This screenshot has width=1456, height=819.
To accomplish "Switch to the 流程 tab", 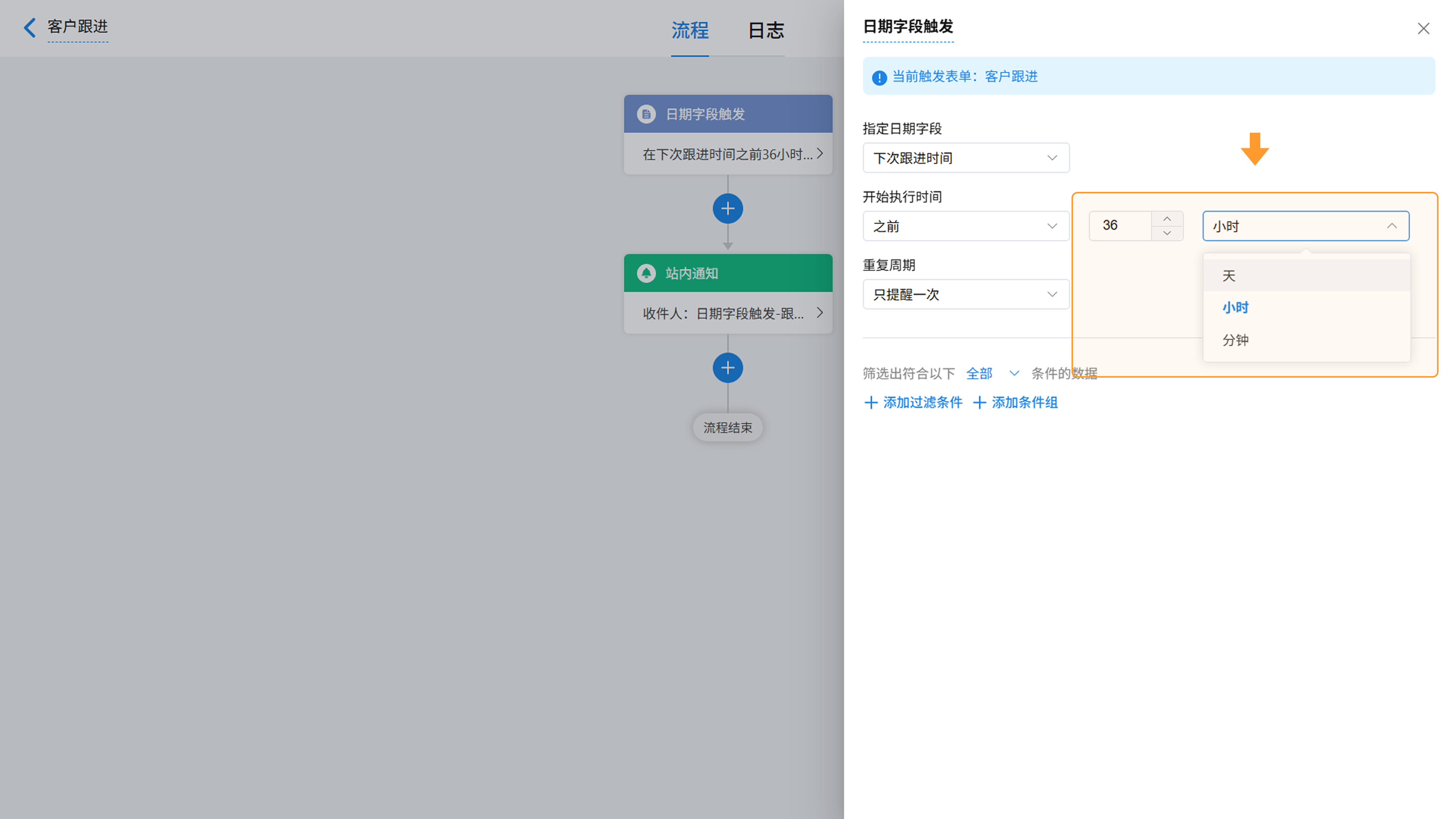I will 690,30.
